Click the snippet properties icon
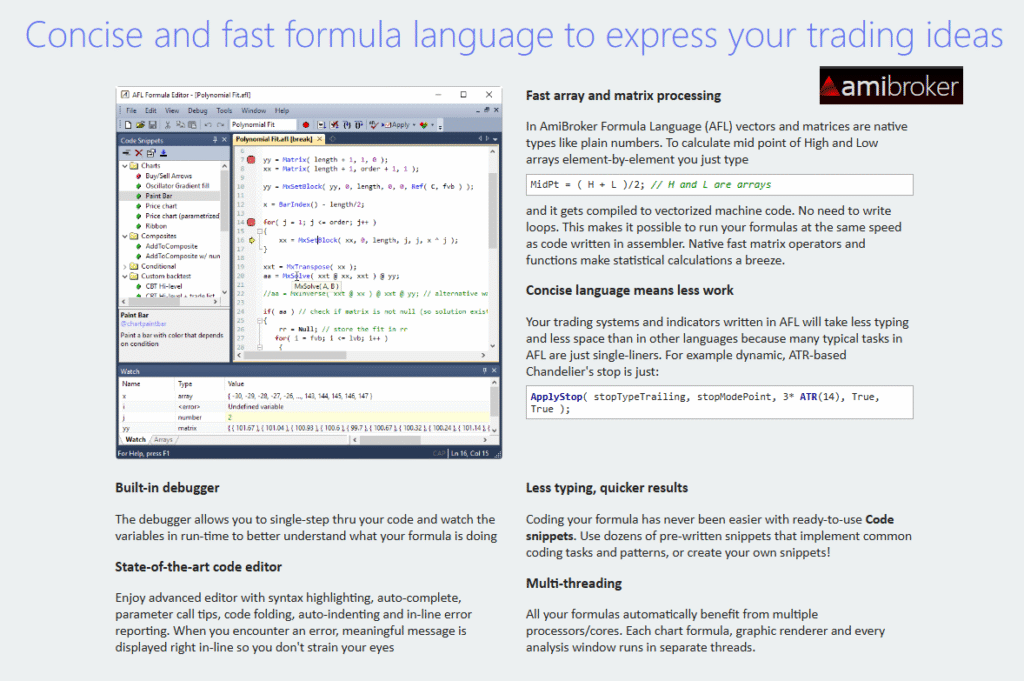 point(151,153)
